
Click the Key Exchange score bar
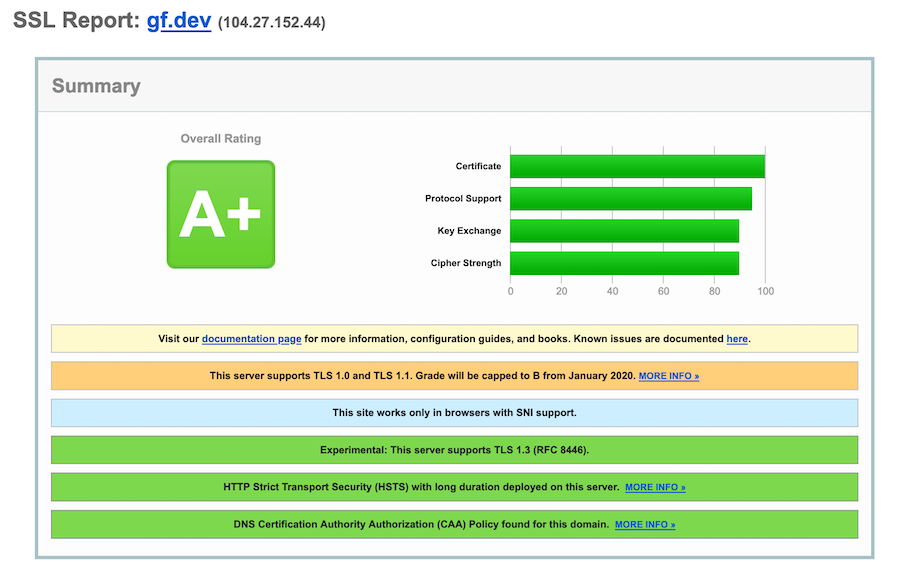click(624, 231)
